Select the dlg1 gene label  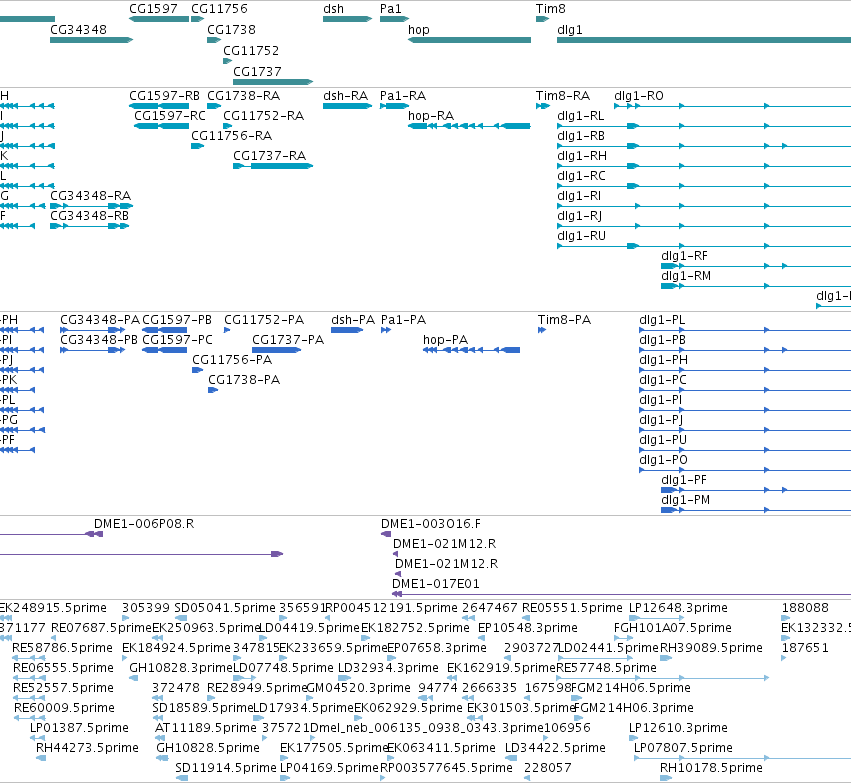pos(569,29)
